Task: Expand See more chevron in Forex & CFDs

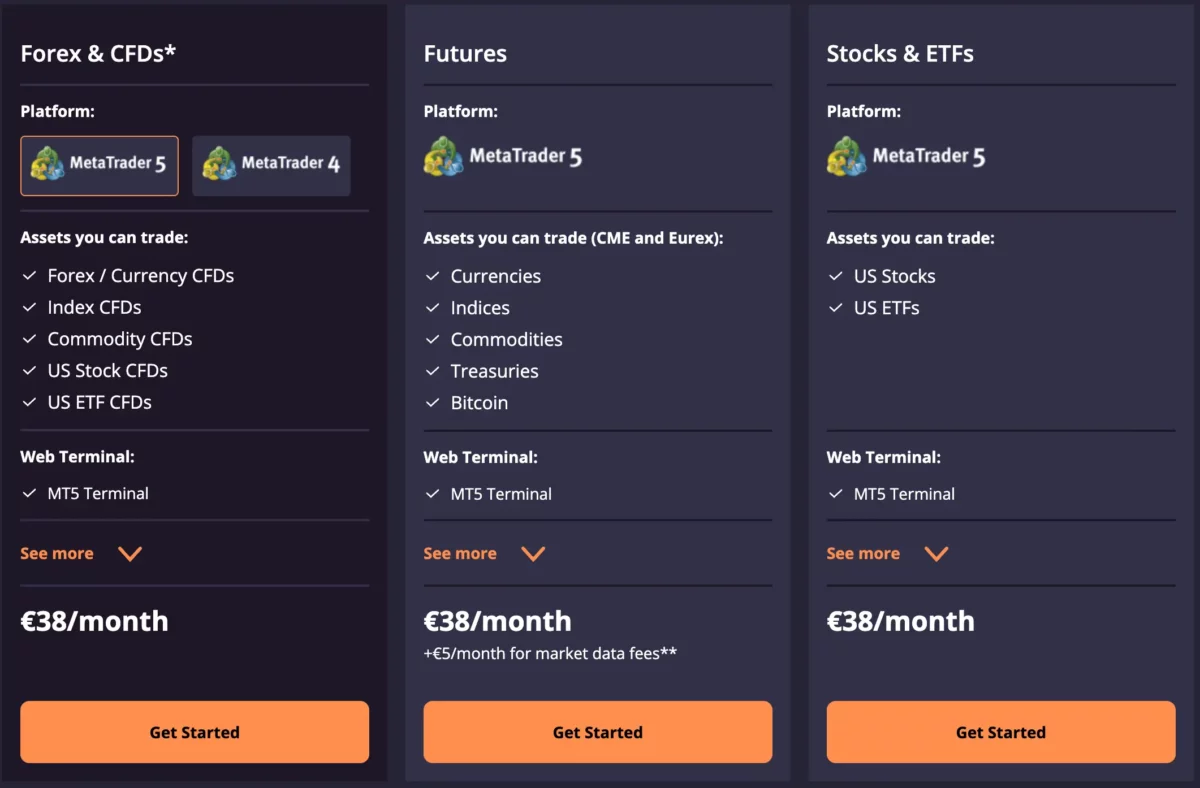Action: 130,554
